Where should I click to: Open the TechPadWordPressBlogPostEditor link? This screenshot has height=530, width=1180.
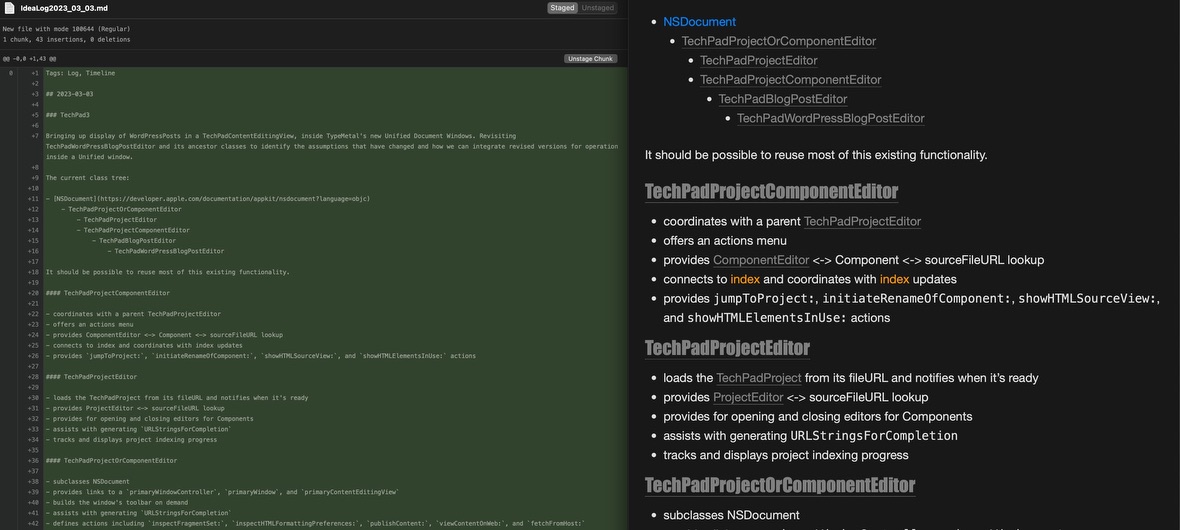(830, 118)
